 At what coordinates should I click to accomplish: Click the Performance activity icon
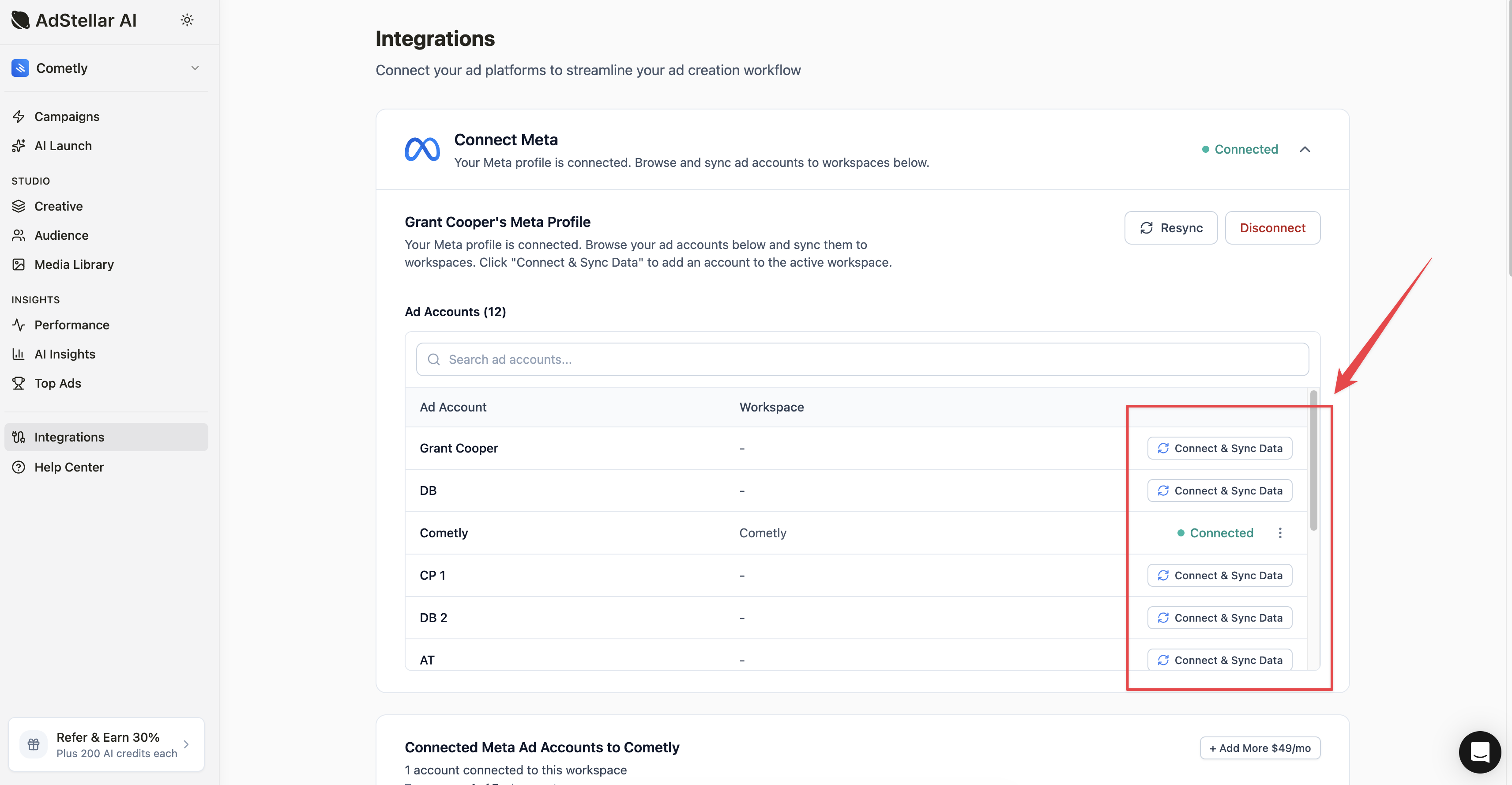coord(19,325)
